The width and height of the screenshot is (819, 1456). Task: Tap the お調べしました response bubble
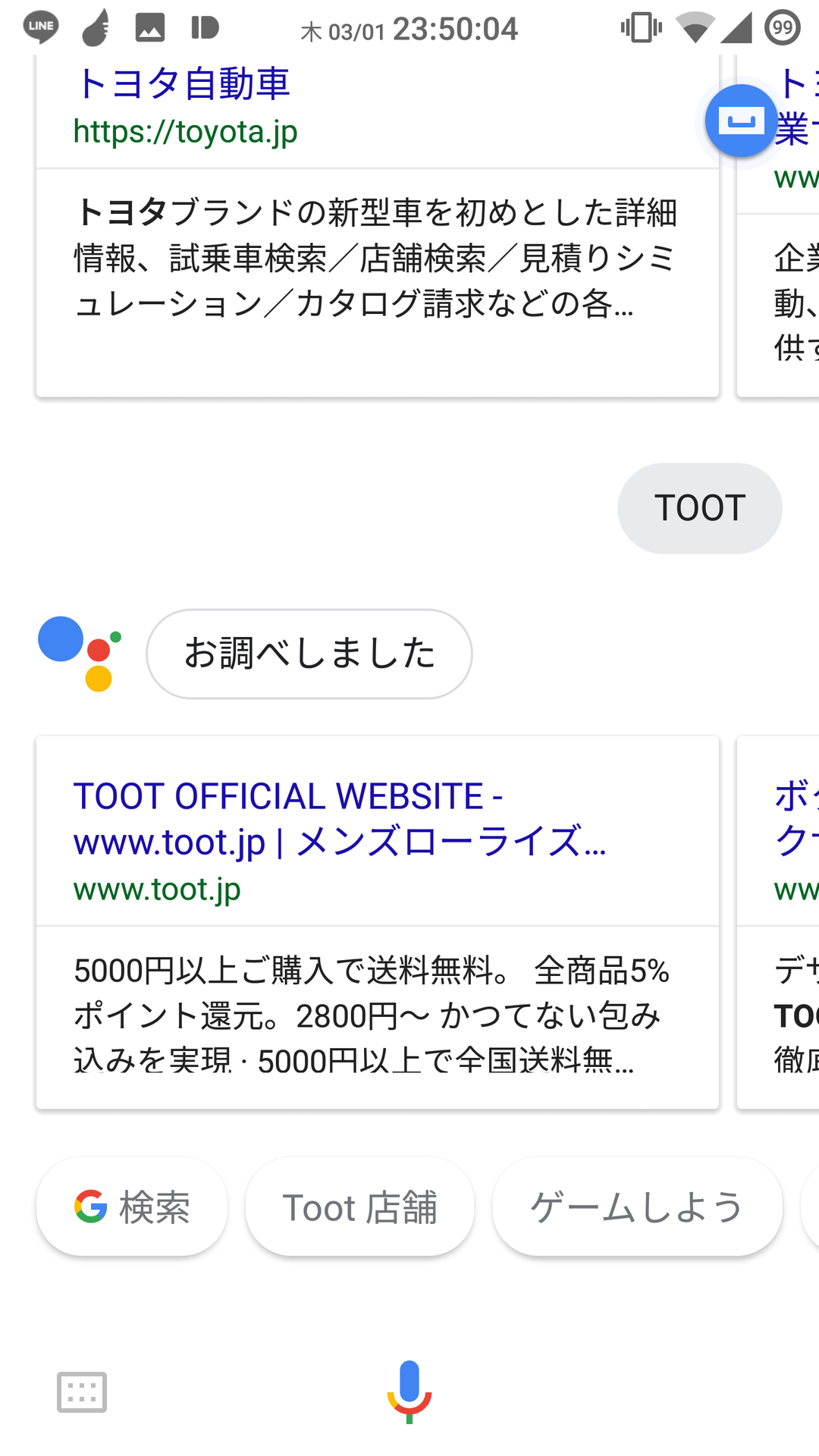click(309, 654)
